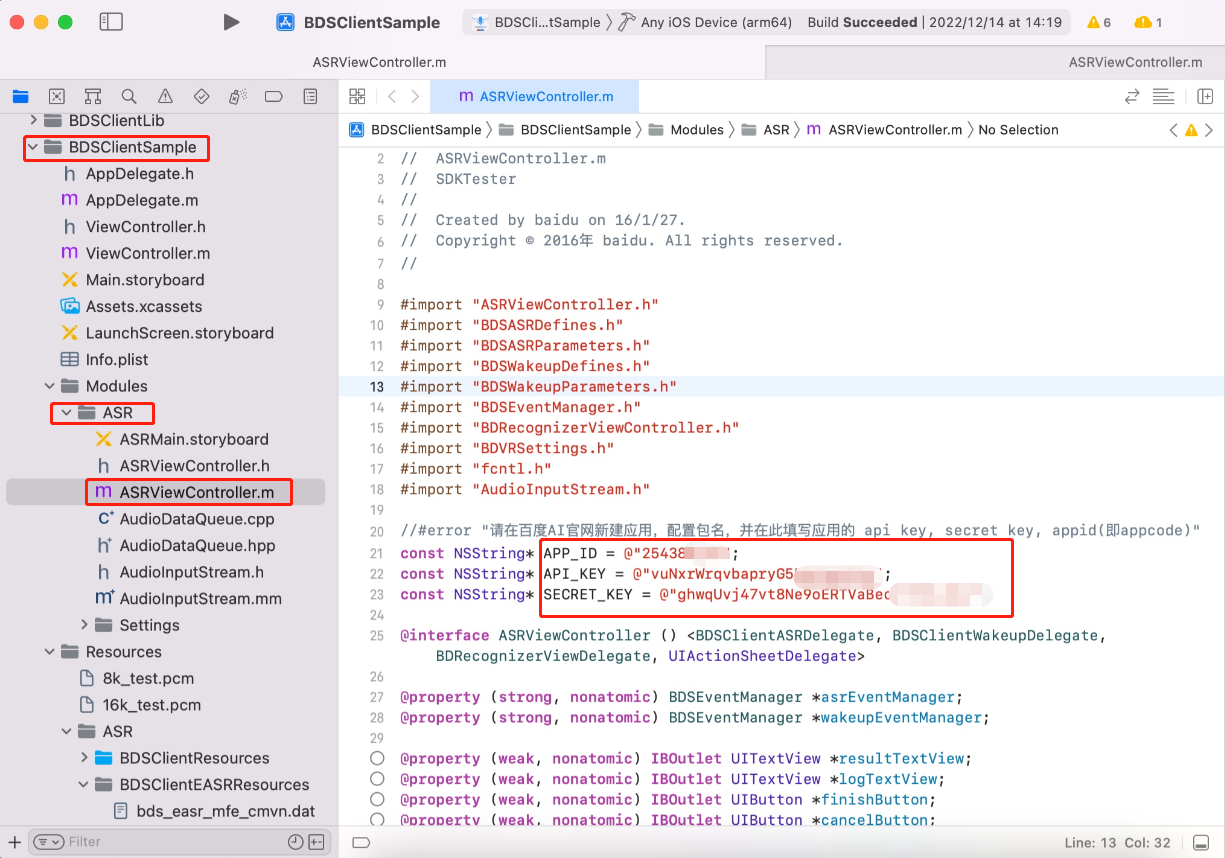
Task: Open the Symbol navigator
Action: tap(93, 97)
